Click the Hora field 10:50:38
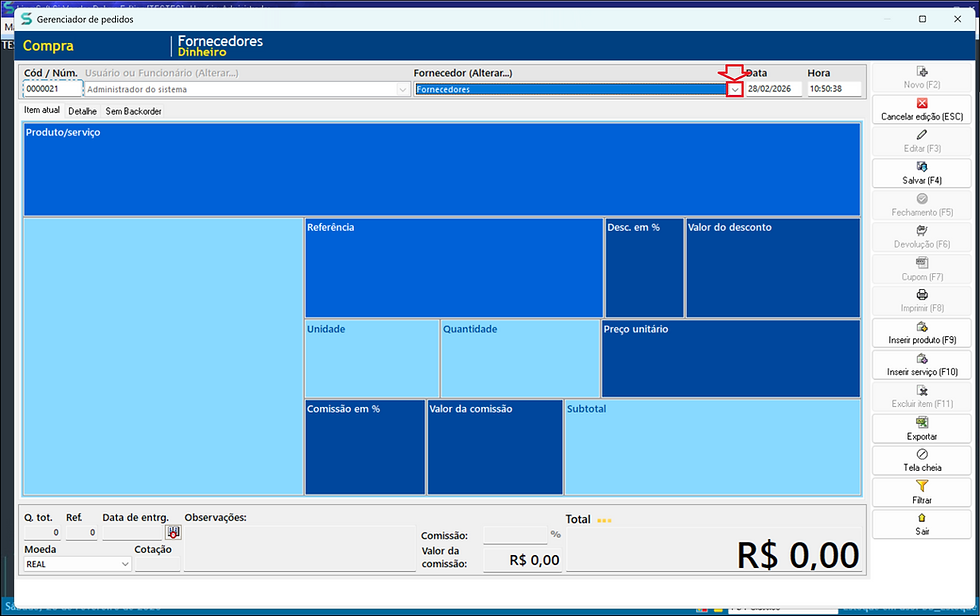The height and width of the screenshot is (616, 980). (834, 89)
